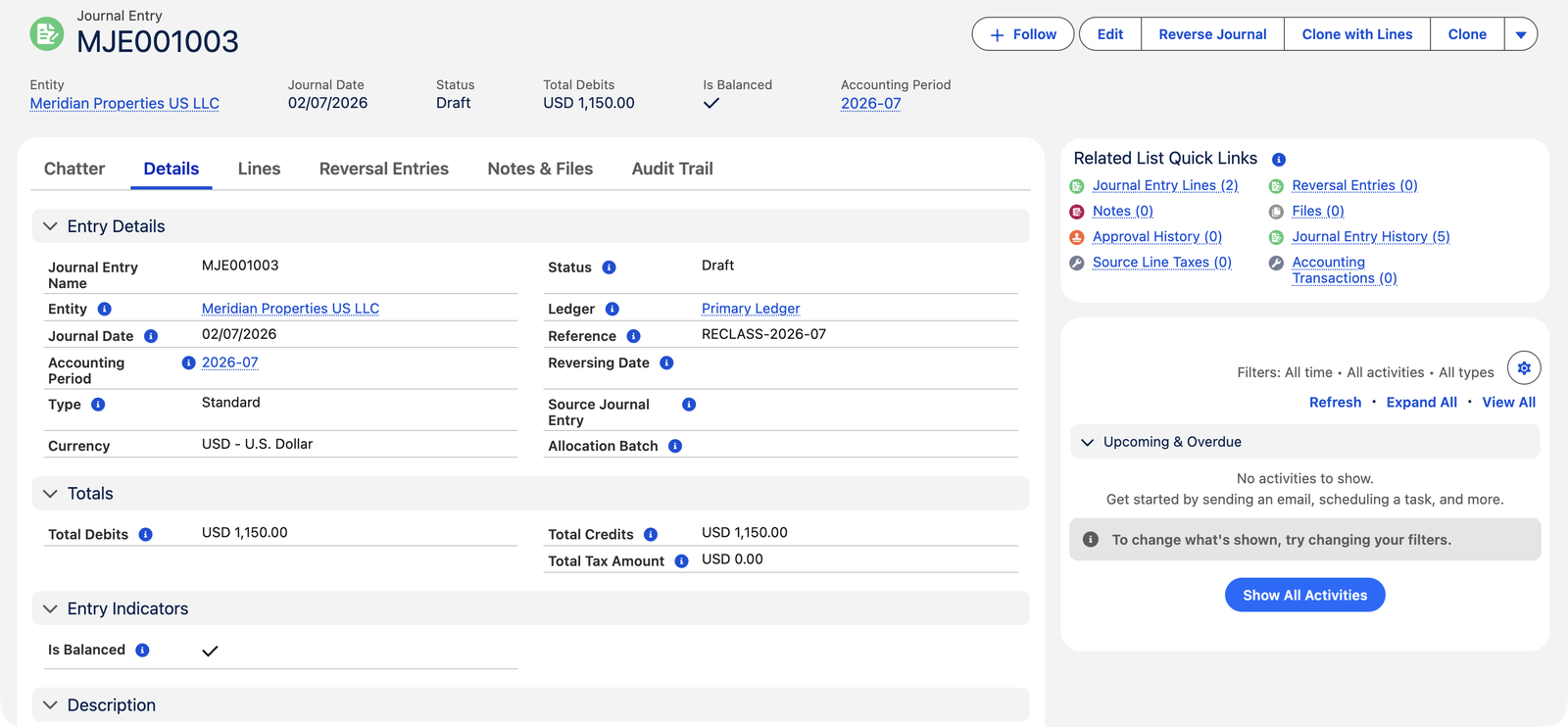Viewport: 1568px width, 727px height.
Task: Switch to the Lines tab
Action: pyautogui.click(x=259, y=169)
